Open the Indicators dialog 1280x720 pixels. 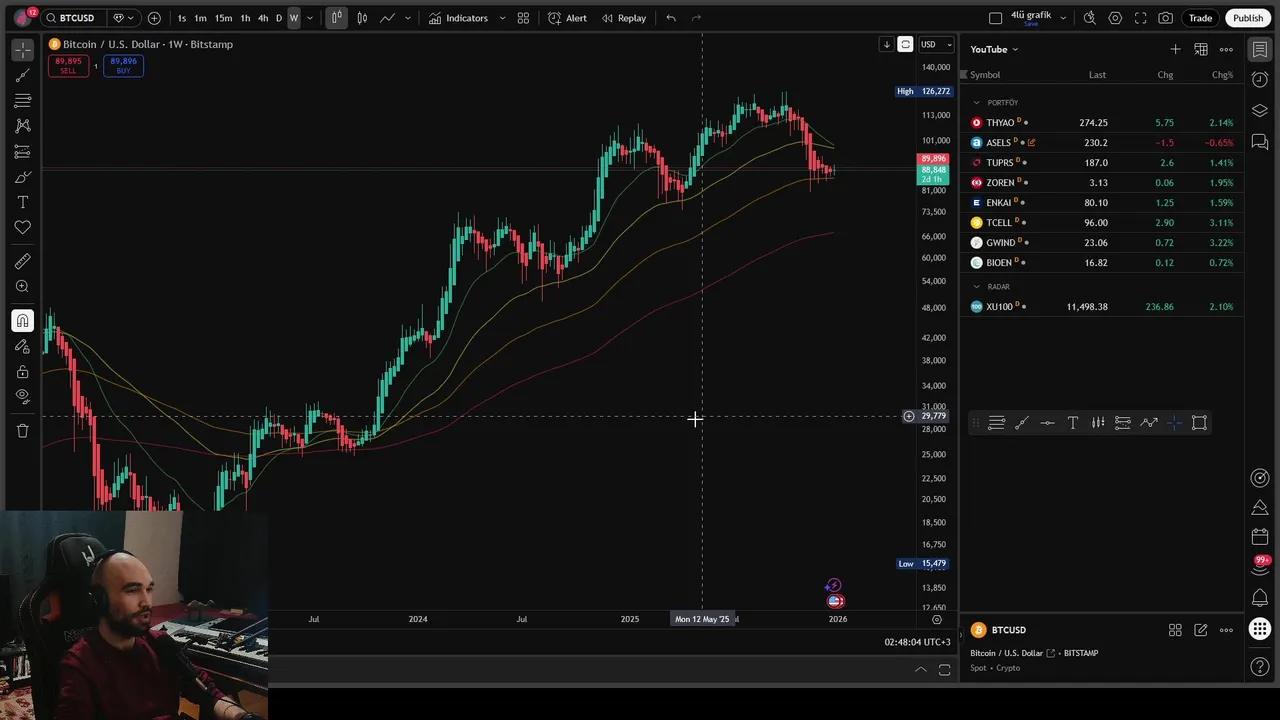click(458, 18)
